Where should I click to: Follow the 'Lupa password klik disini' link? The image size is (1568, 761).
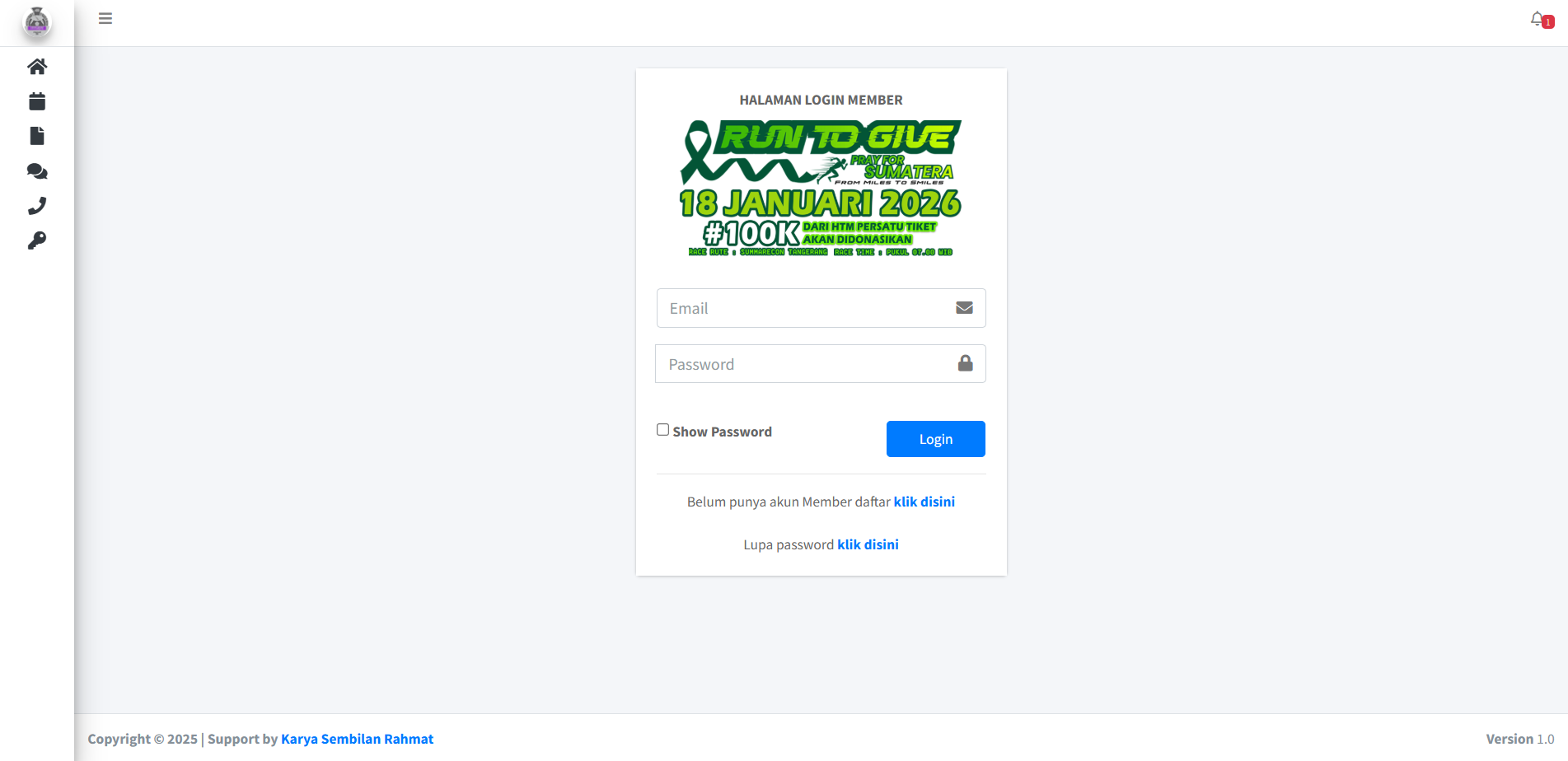click(868, 544)
